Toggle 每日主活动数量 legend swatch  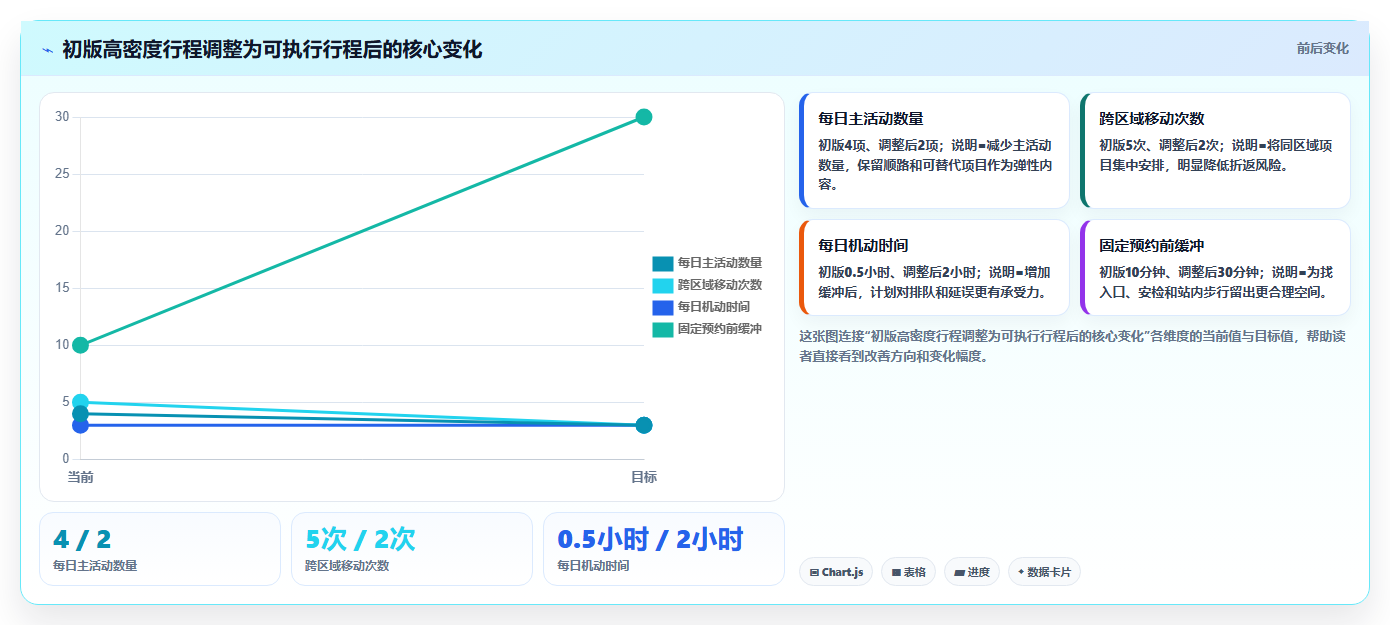[x=663, y=263]
